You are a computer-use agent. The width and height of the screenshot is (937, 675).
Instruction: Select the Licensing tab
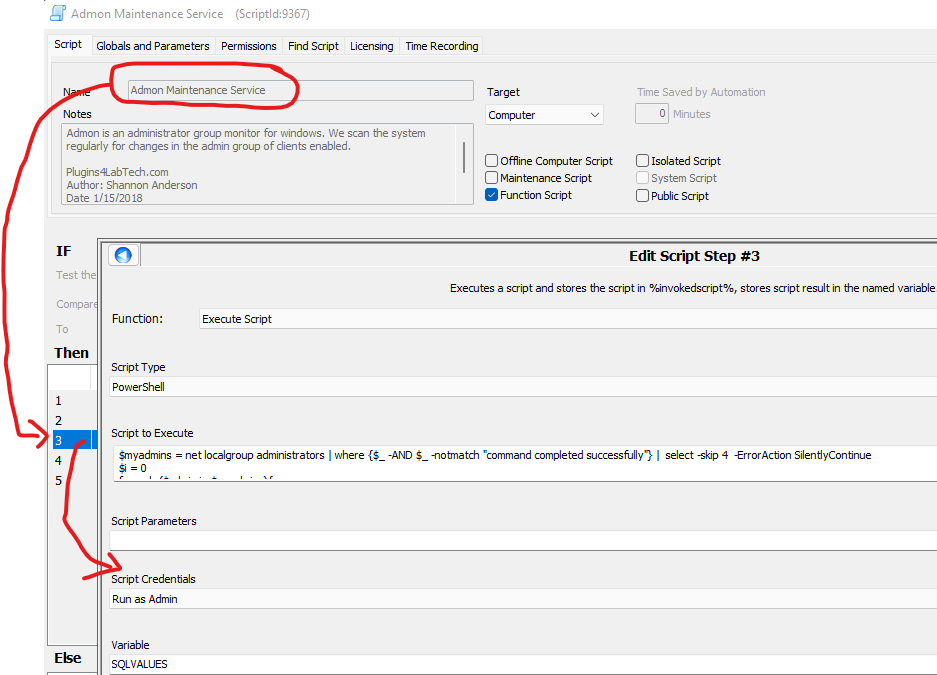(371, 46)
